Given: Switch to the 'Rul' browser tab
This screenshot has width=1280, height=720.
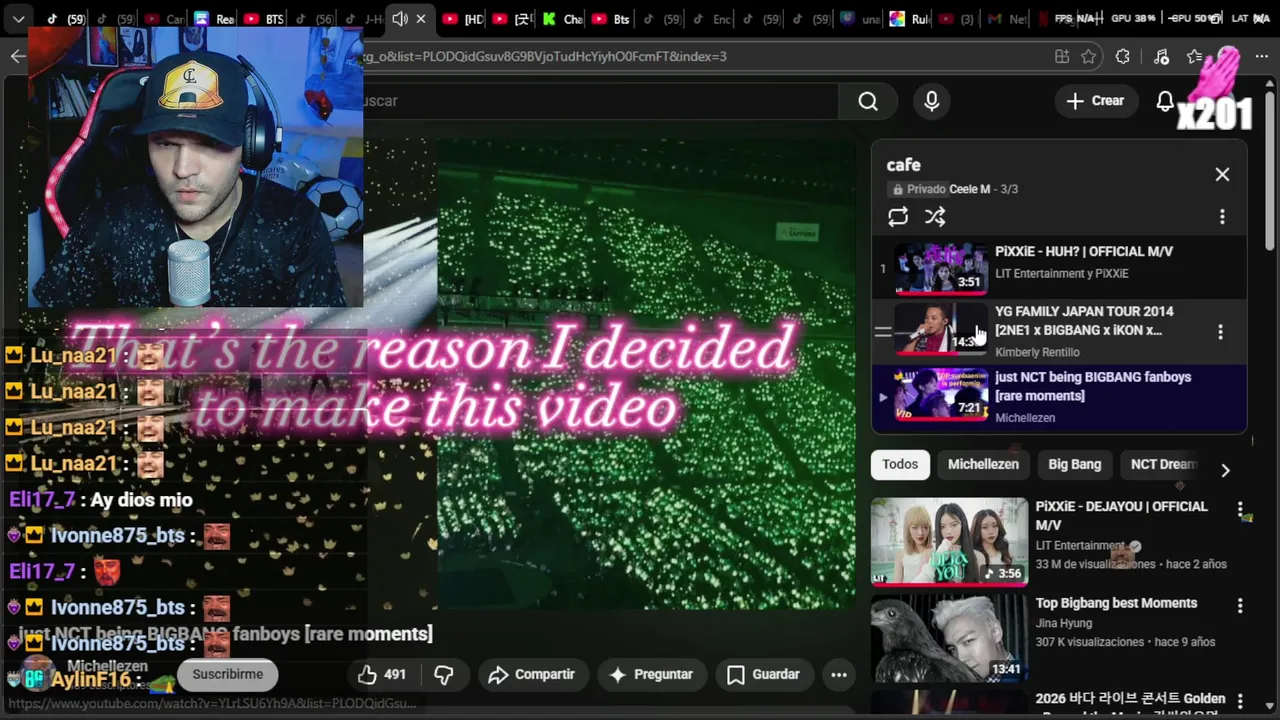Looking at the screenshot, I should [x=908, y=19].
